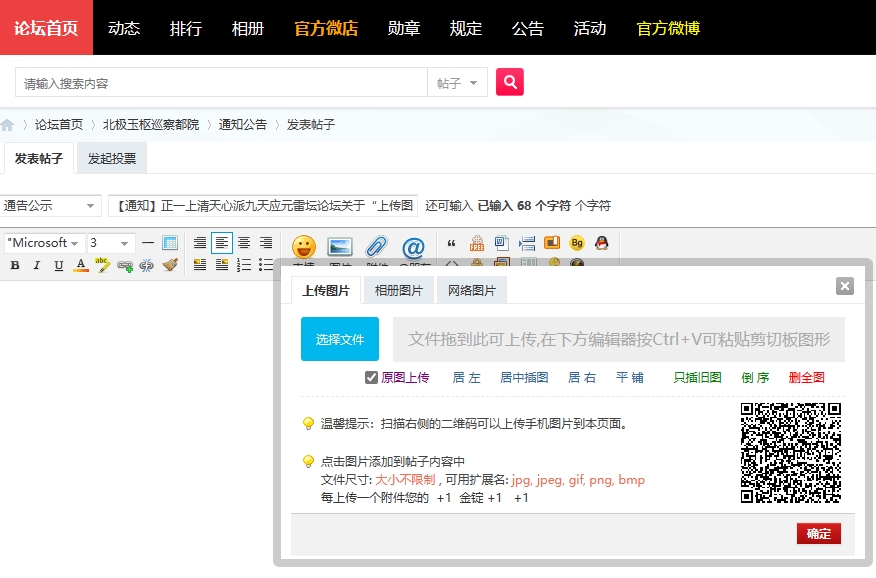
Task: Click the blue 选择文件 button
Action: [340, 339]
